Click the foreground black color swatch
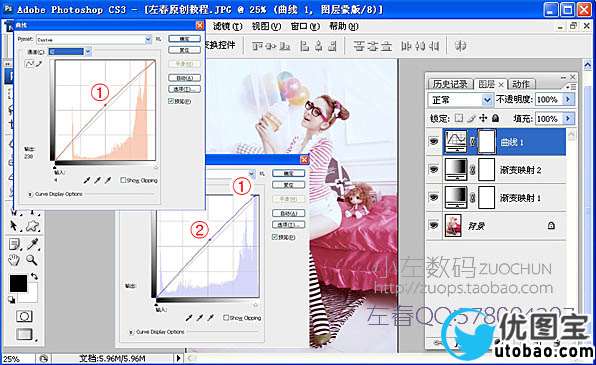 coord(18,283)
